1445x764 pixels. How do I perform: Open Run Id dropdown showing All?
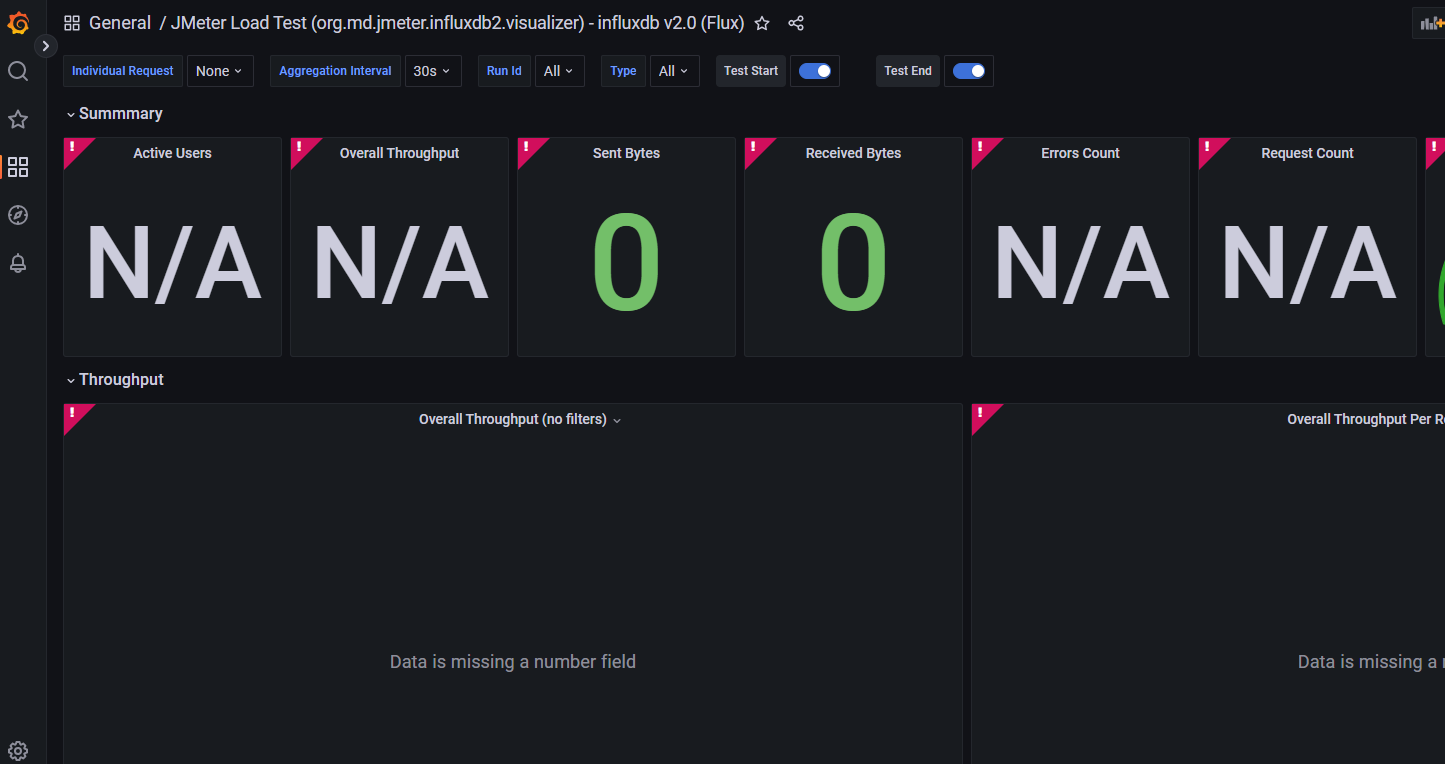pyautogui.click(x=560, y=71)
